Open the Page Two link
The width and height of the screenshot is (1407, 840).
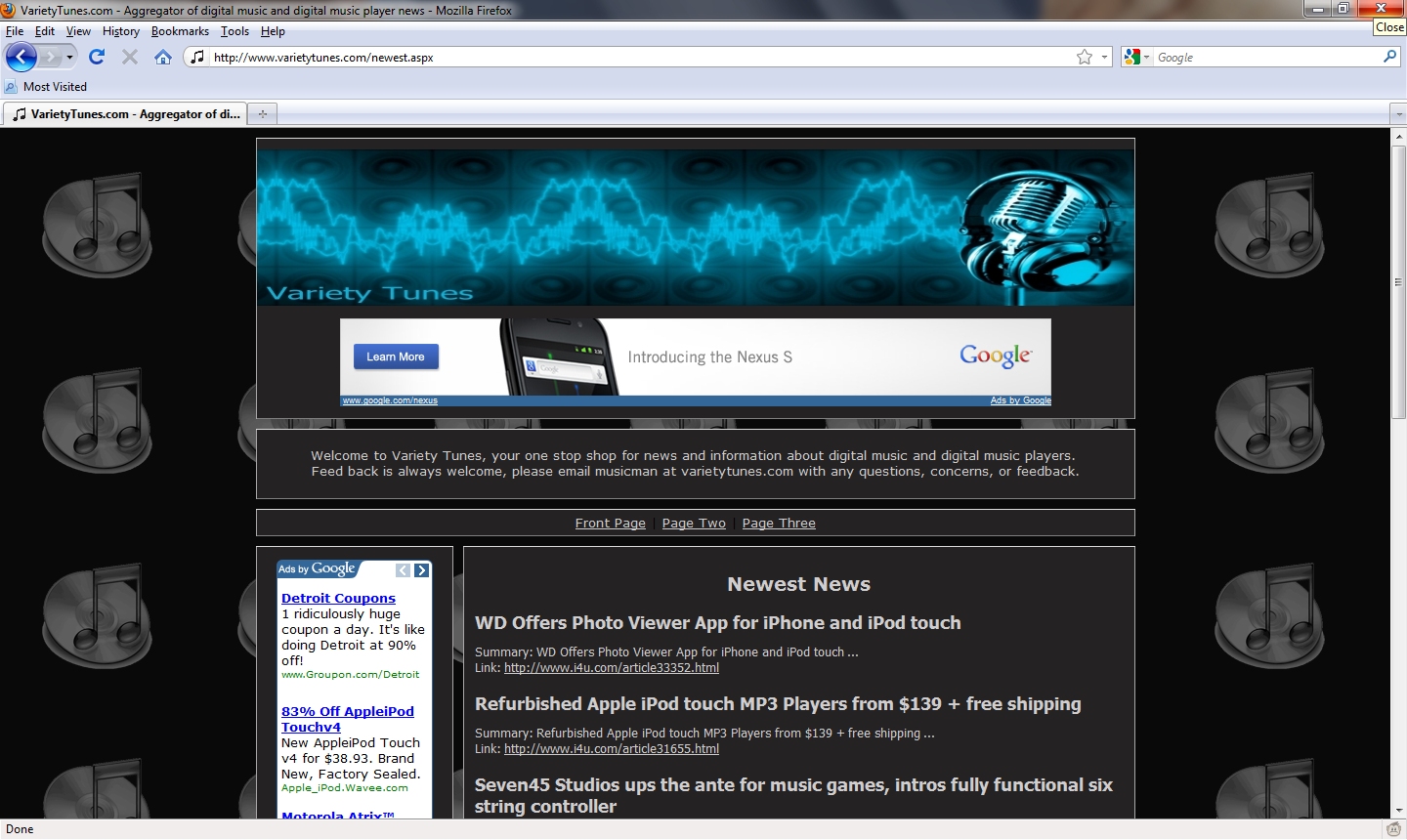694,524
